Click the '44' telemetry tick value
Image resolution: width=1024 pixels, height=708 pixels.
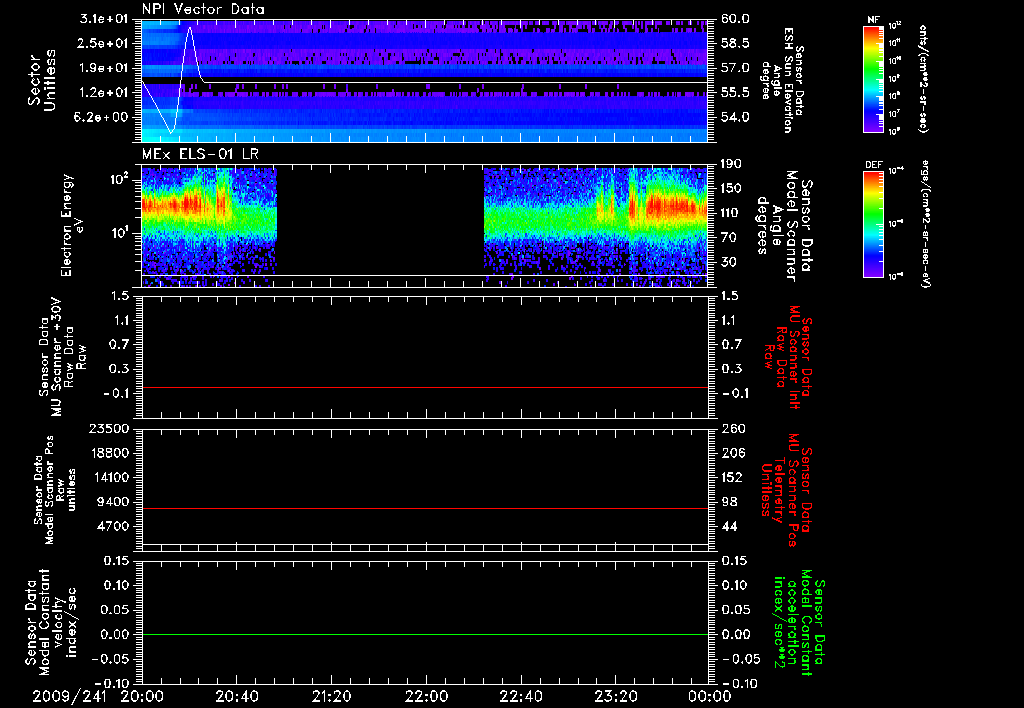pos(728,526)
